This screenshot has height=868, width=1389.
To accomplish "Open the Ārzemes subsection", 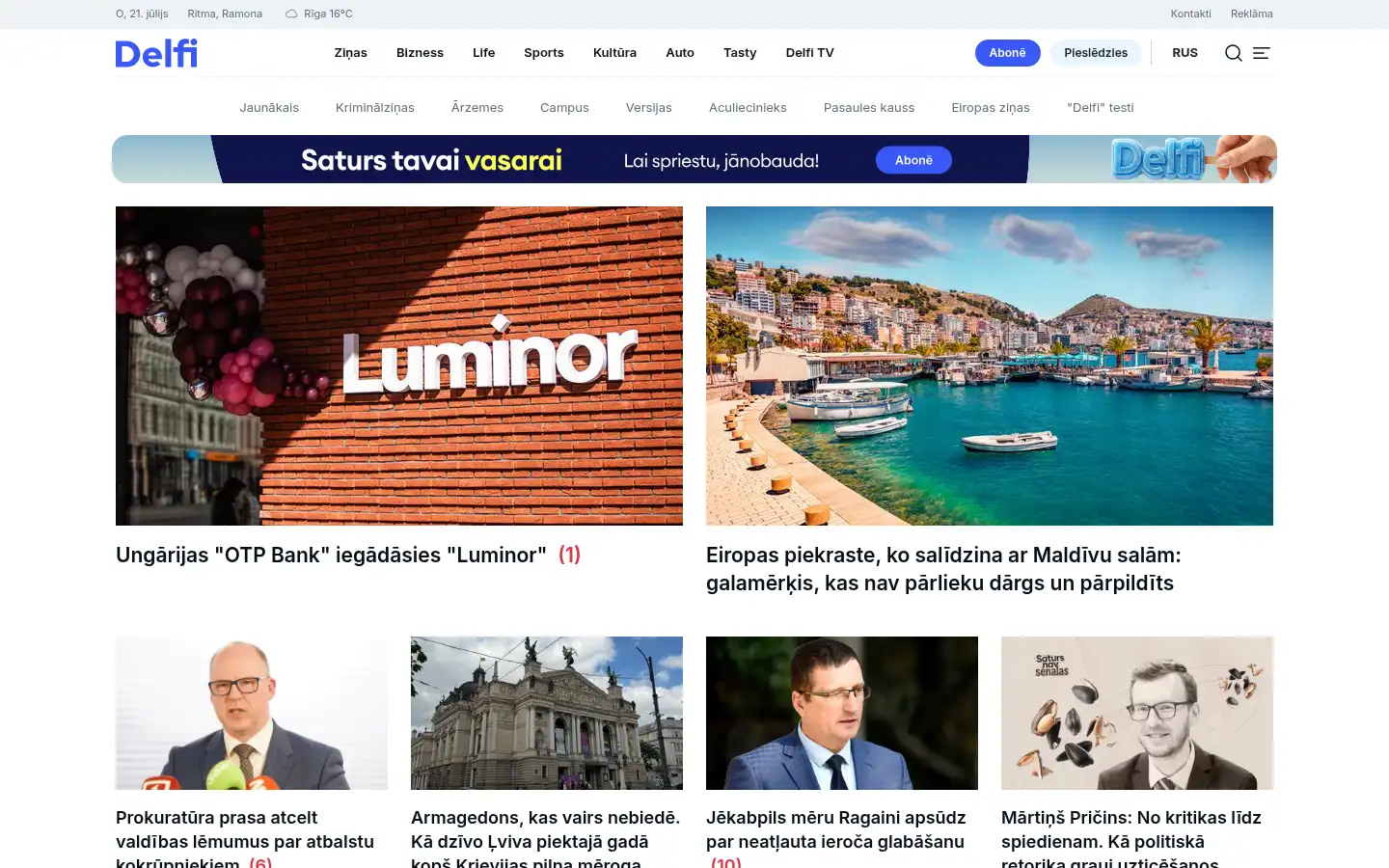I will pos(477,108).
